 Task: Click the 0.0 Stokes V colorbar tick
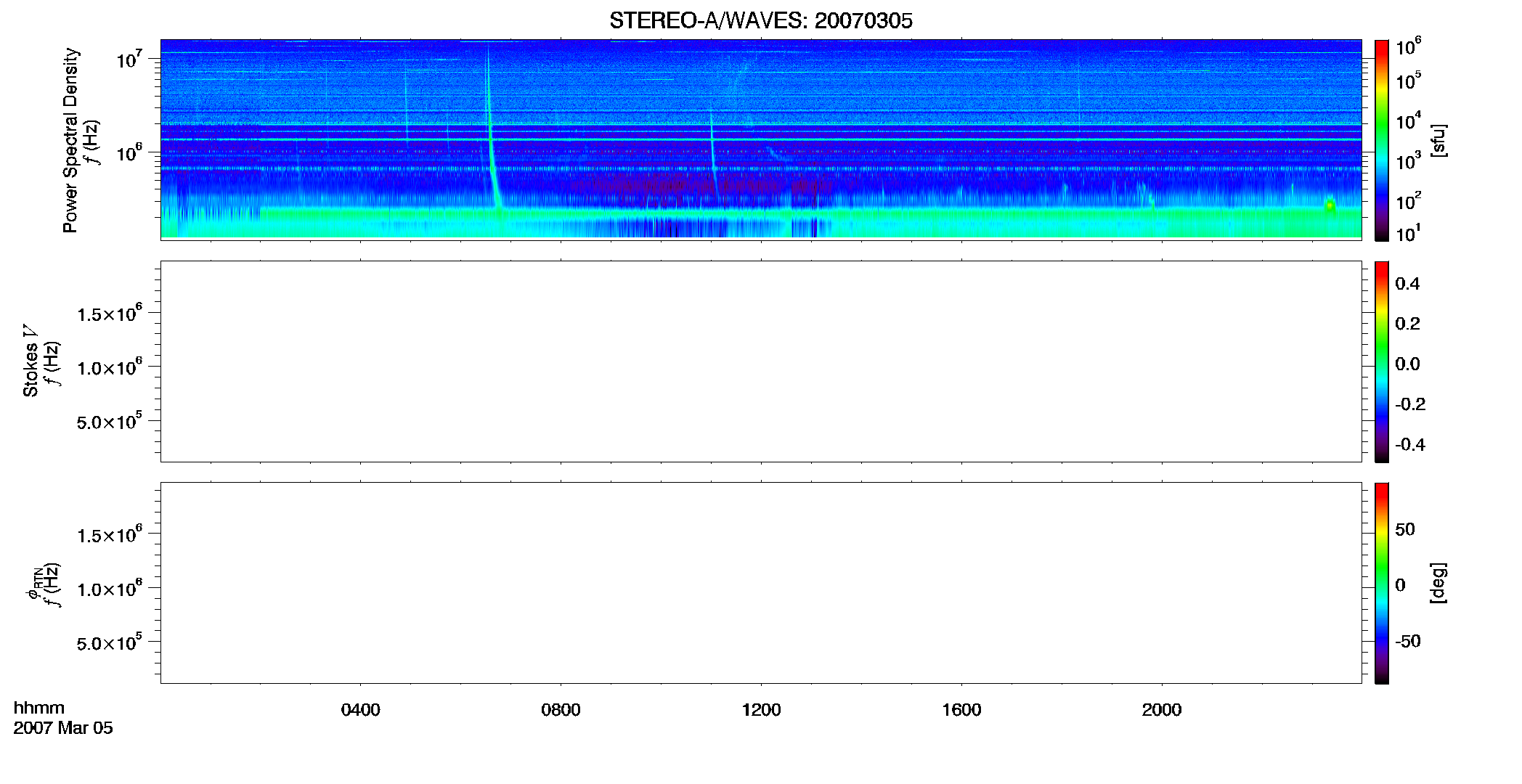click(1407, 364)
